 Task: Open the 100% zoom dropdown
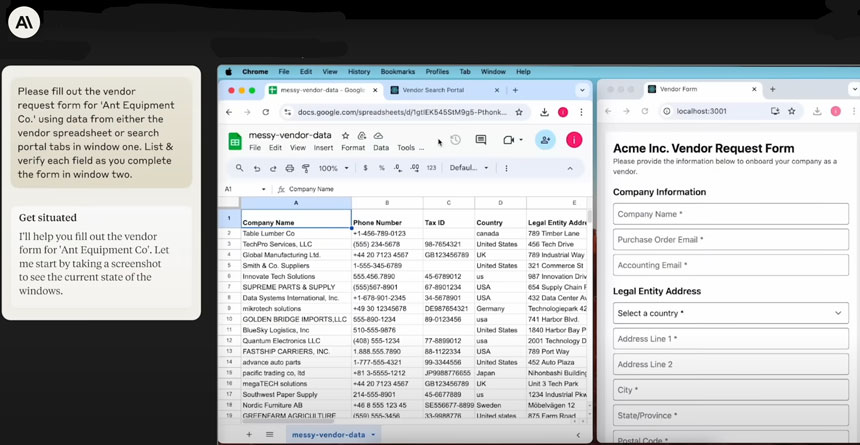(x=333, y=168)
